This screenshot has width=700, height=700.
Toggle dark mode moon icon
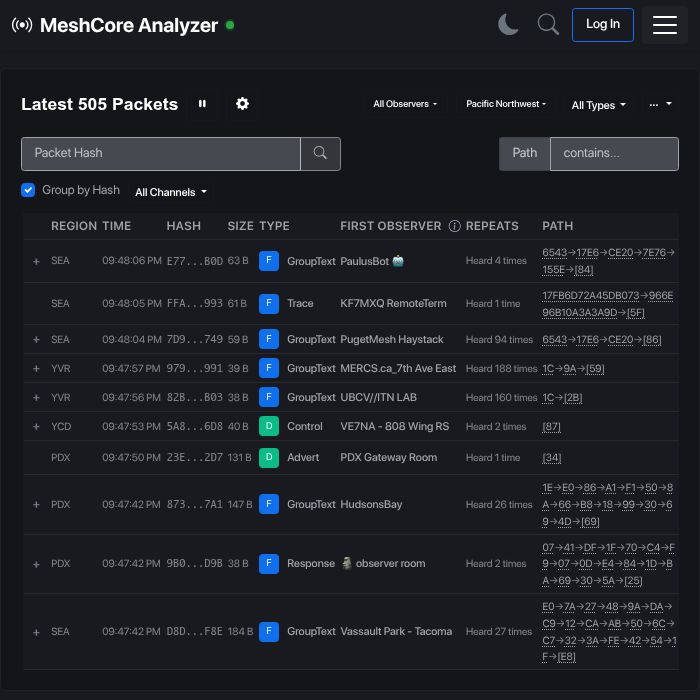tap(508, 25)
